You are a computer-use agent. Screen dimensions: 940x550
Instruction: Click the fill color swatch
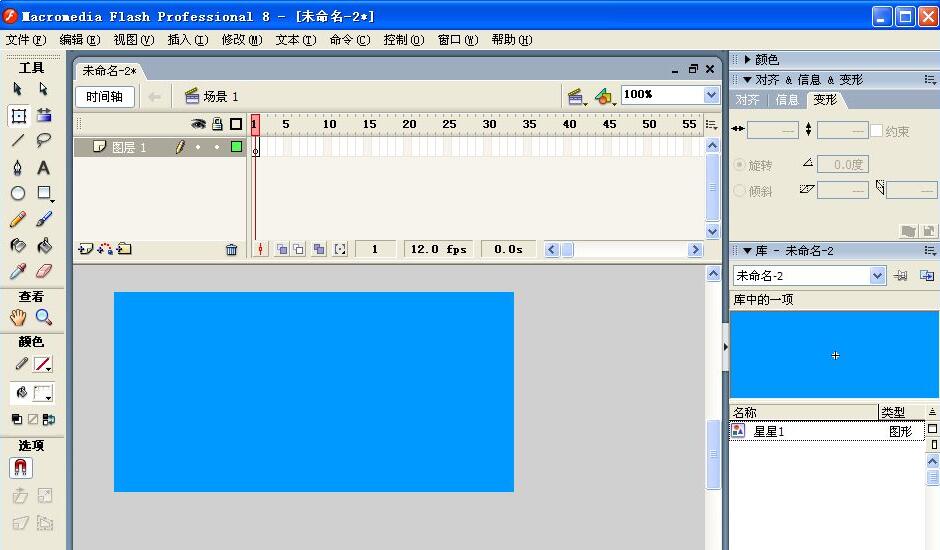coord(42,394)
